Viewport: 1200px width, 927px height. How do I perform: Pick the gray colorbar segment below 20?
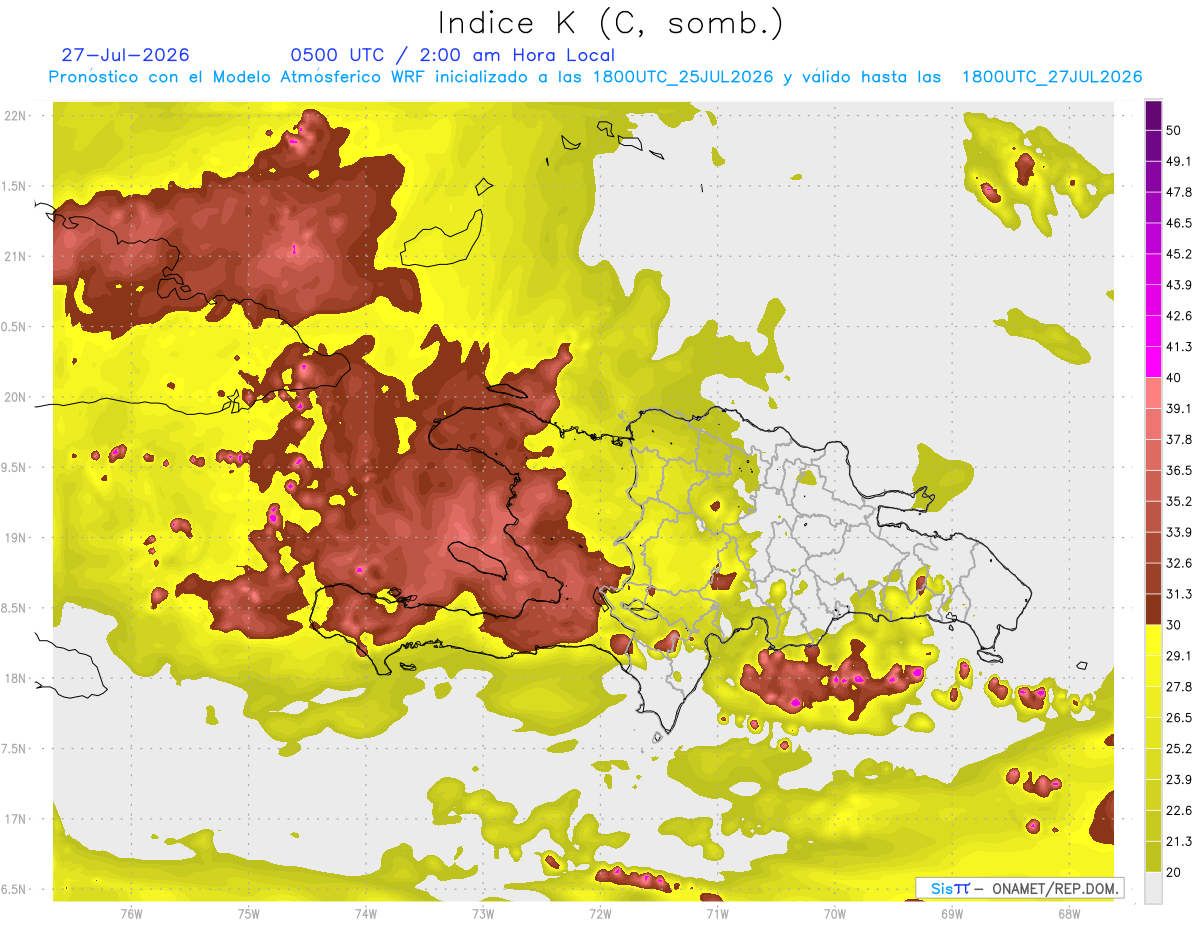click(x=1153, y=888)
